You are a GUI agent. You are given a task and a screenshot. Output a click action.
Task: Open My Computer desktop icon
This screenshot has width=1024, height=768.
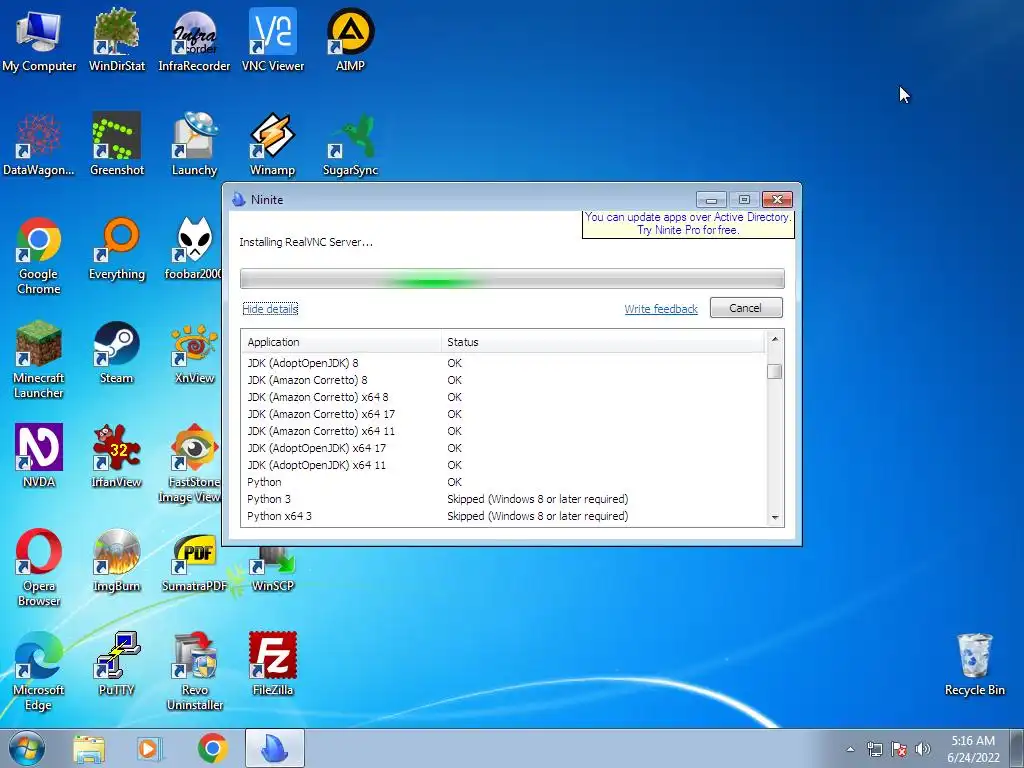39,39
